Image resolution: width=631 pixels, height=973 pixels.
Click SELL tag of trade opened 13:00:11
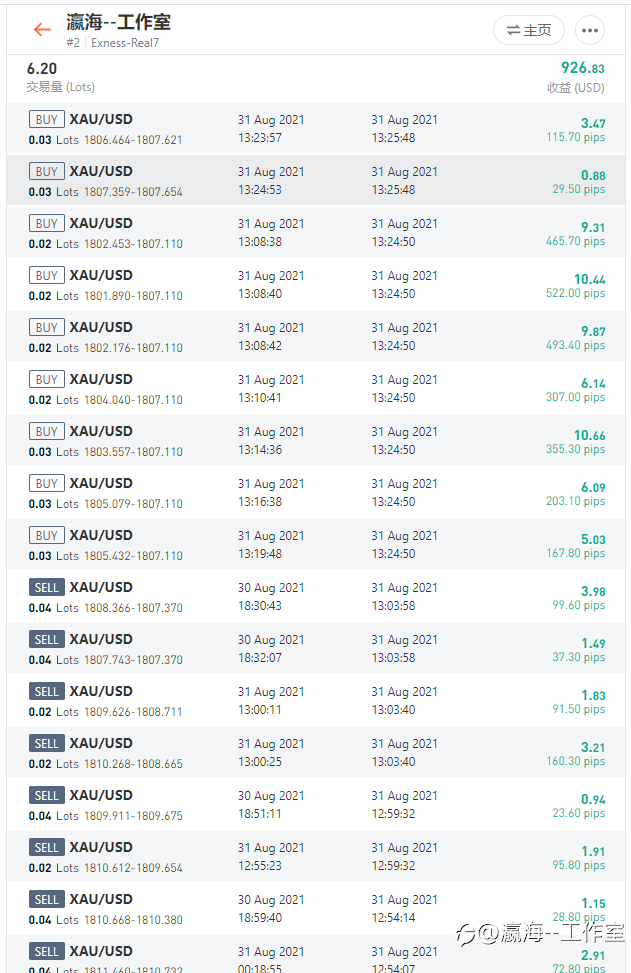pos(47,691)
